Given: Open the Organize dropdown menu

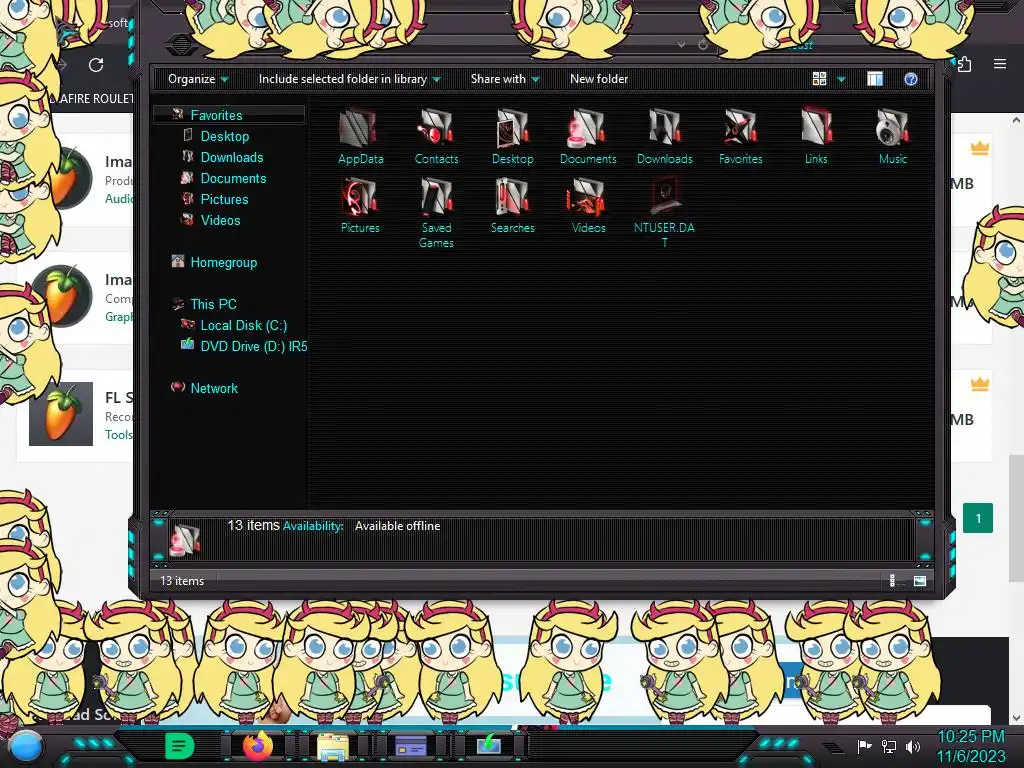Looking at the screenshot, I should [198, 79].
